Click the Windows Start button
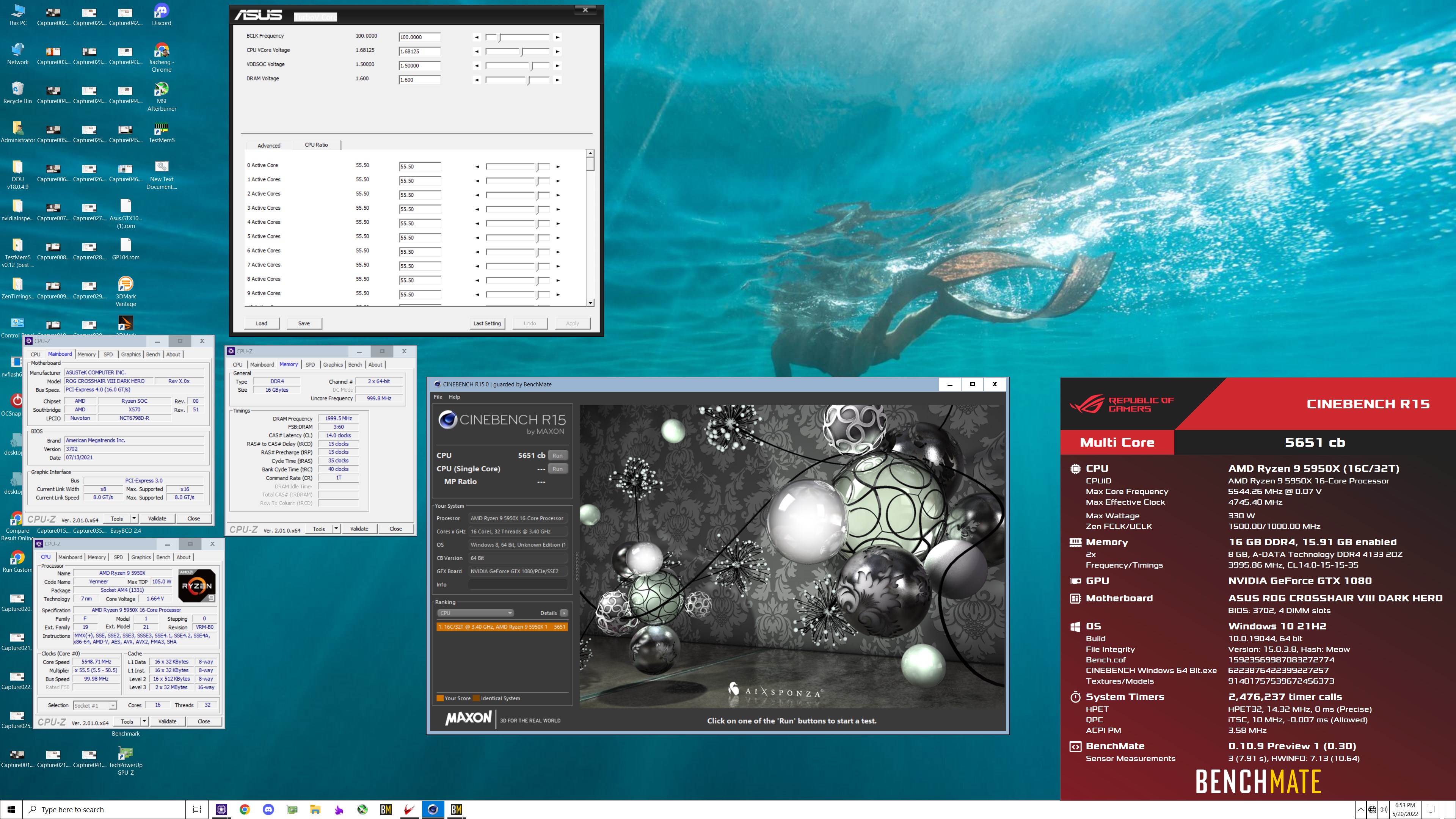Screen dimensions: 1456x819 [11, 810]
